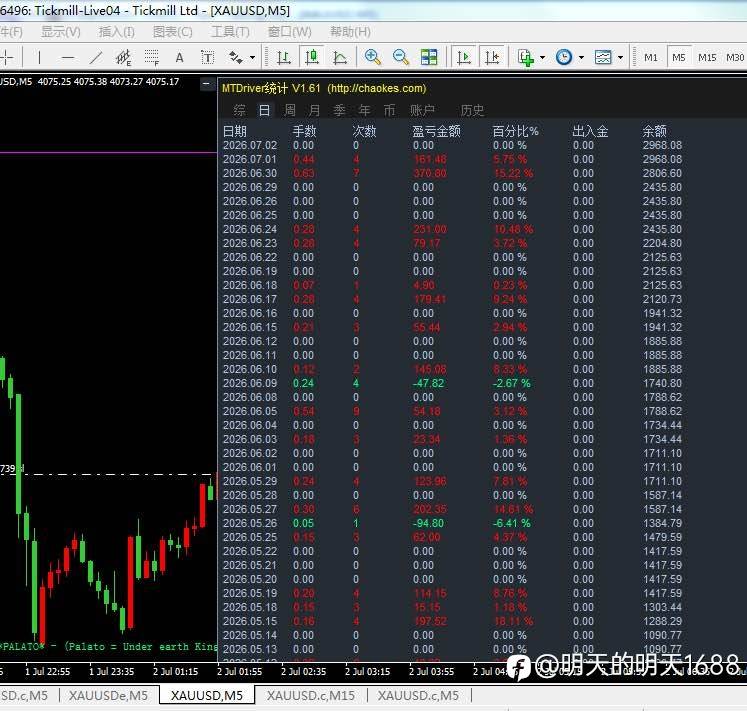Switch chart to candlestick mode
Image resolution: width=747 pixels, height=711 pixels.
(x=312, y=58)
